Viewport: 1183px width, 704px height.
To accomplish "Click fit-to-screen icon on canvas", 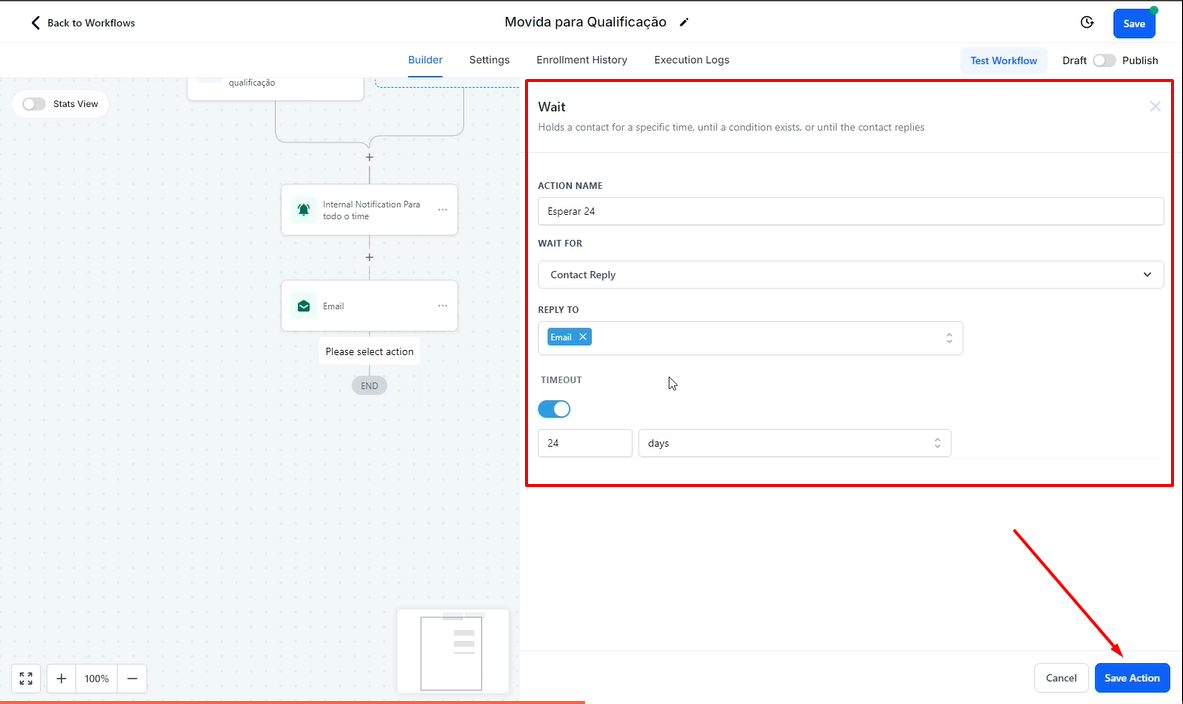I will [26, 678].
